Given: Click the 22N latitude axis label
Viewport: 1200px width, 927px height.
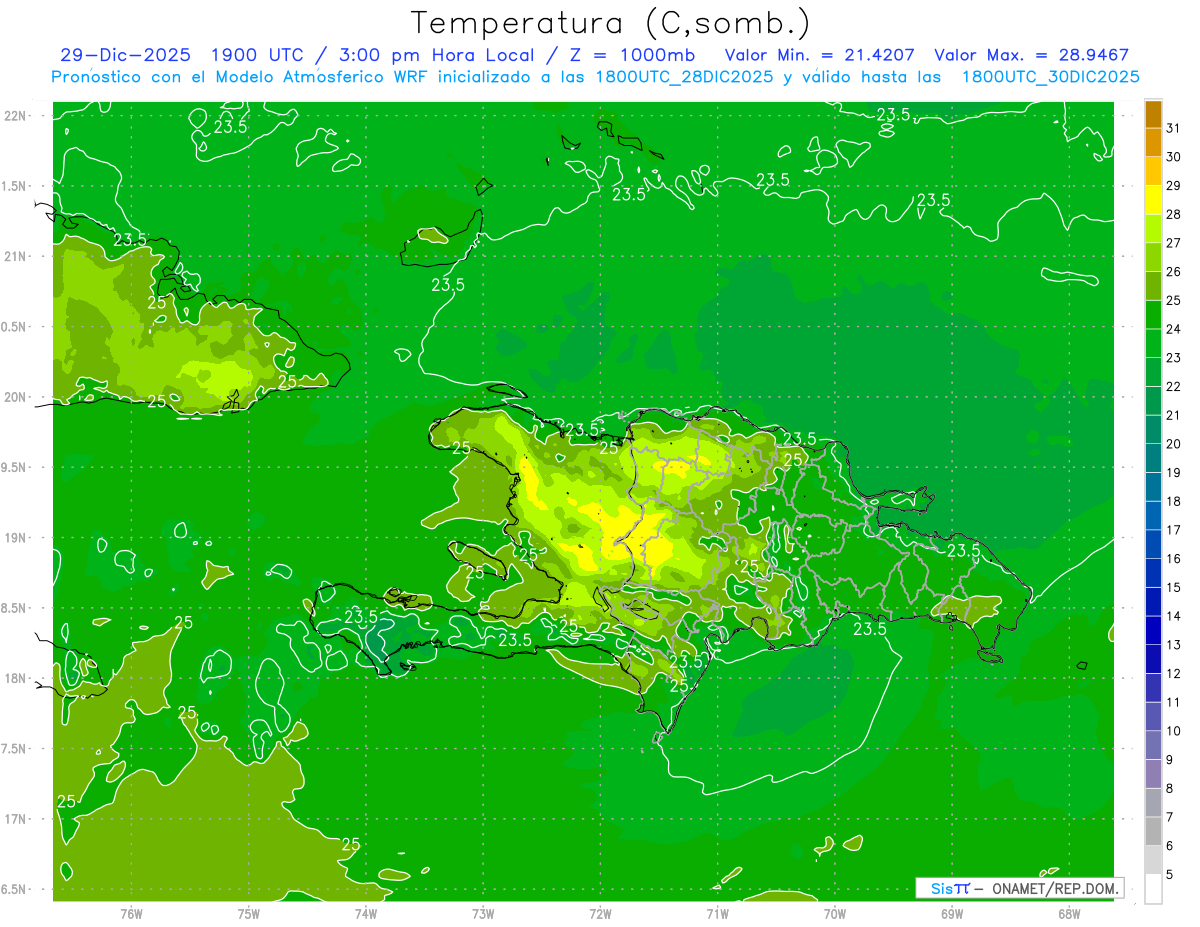Looking at the screenshot, I should [x=15, y=115].
